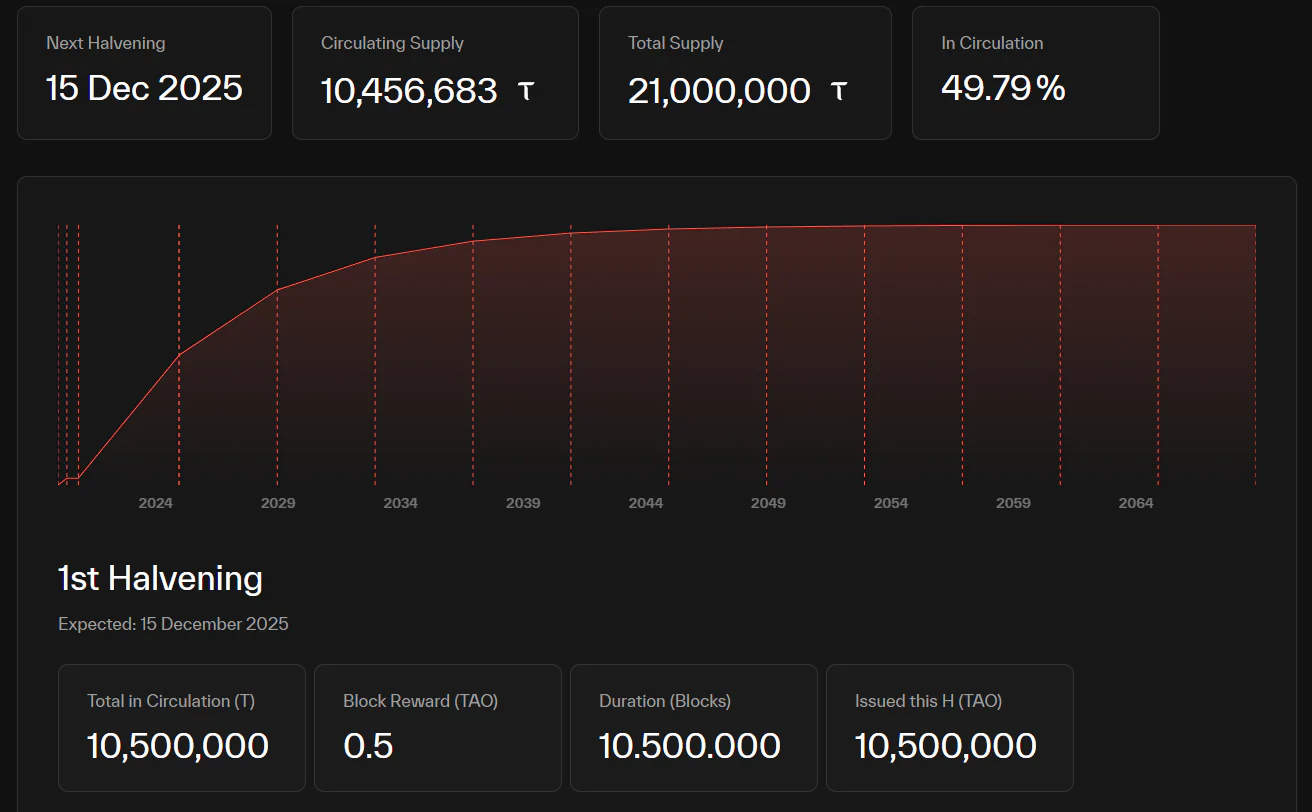Image resolution: width=1312 pixels, height=812 pixels.
Task: Select the Total in Circulation card showing 10,500,000
Action: 181,728
